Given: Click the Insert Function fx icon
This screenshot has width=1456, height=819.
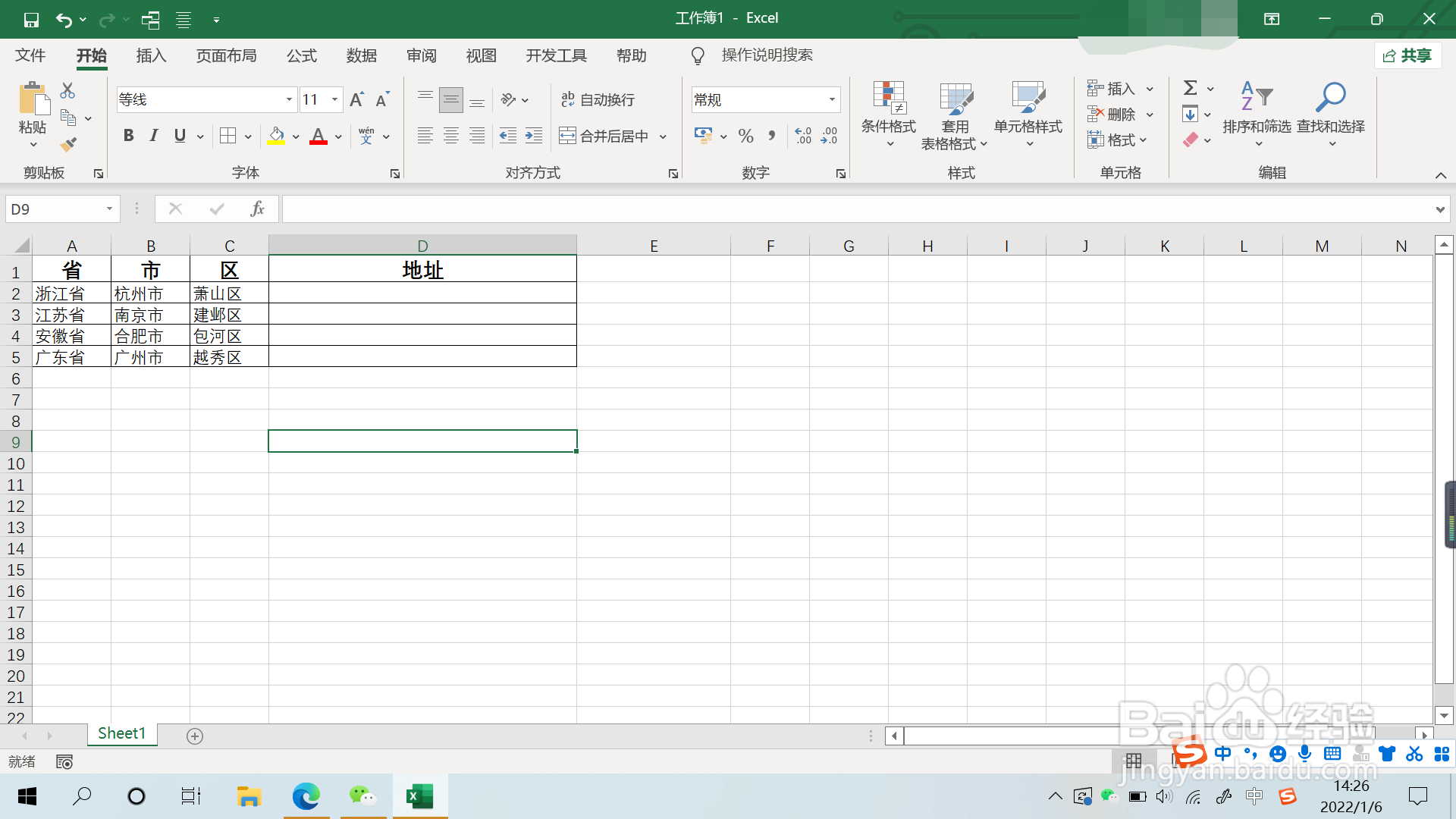Looking at the screenshot, I should pyautogui.click(x=257, y=209).
